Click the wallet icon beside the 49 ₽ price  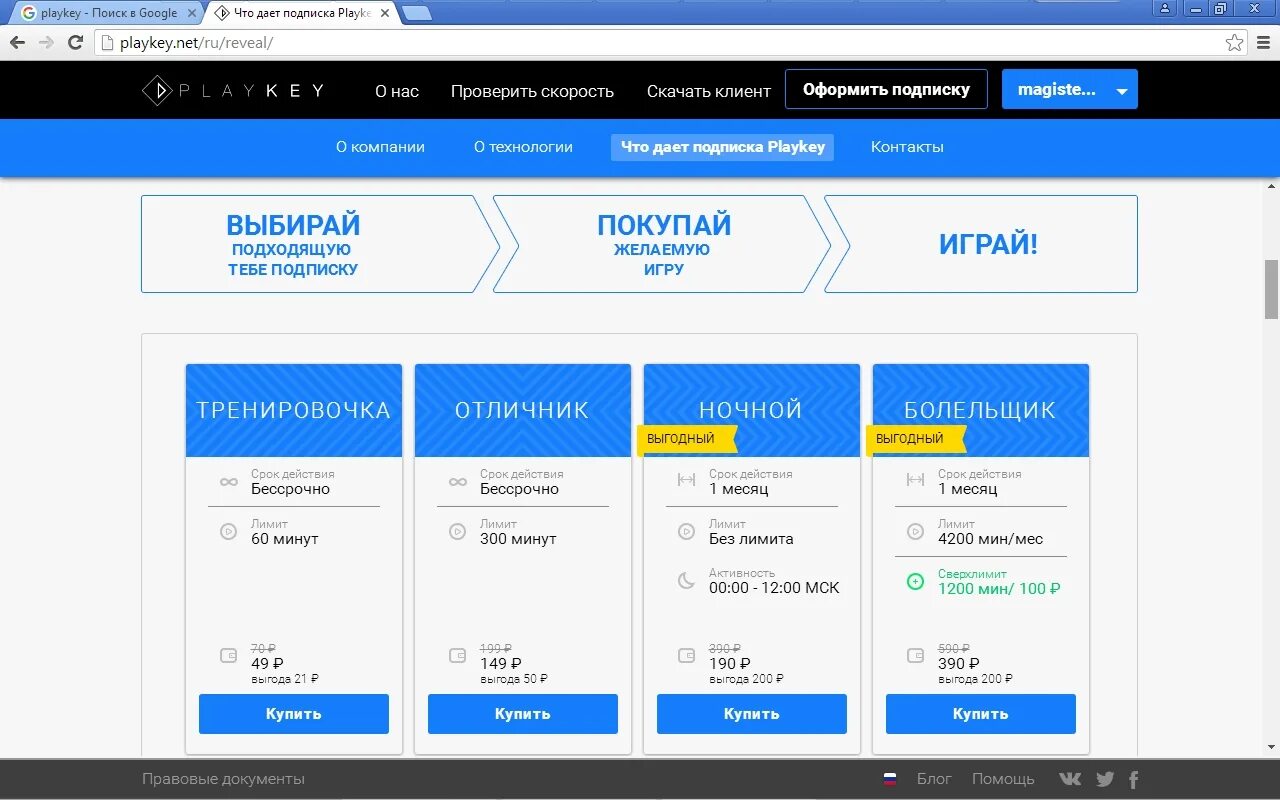click(228, 656)
